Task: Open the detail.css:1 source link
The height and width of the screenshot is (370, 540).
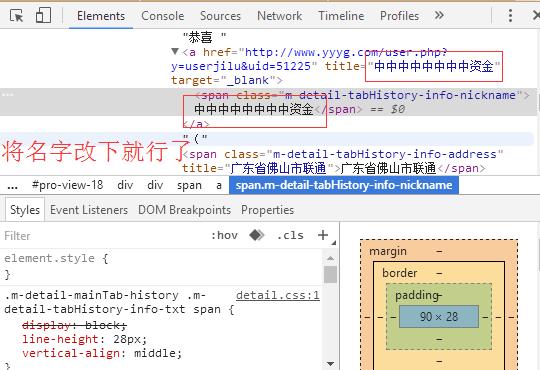Action: pyautogui.click(x=278, y=295)
